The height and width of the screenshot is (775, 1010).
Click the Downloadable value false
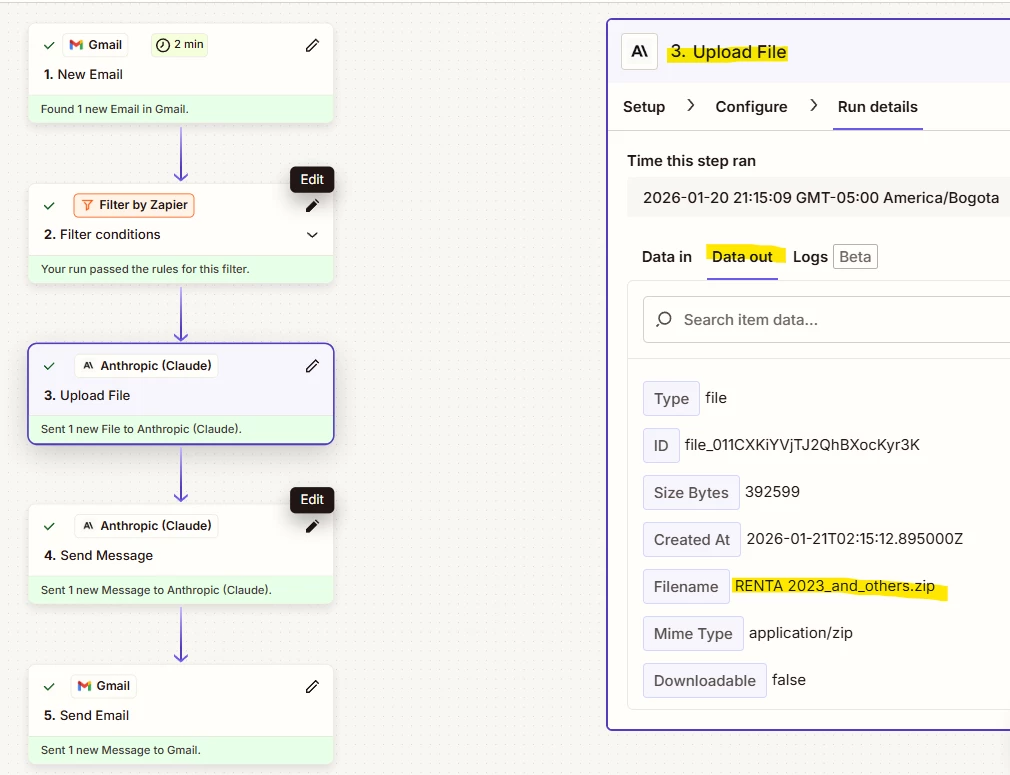[x=788, y=680]
